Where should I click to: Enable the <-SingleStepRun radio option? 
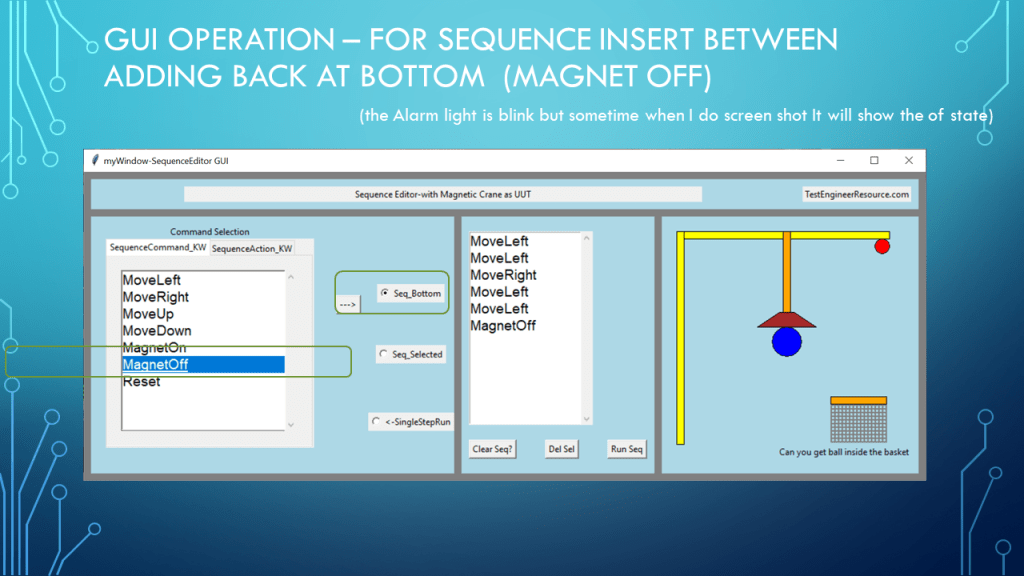[376, 422]
